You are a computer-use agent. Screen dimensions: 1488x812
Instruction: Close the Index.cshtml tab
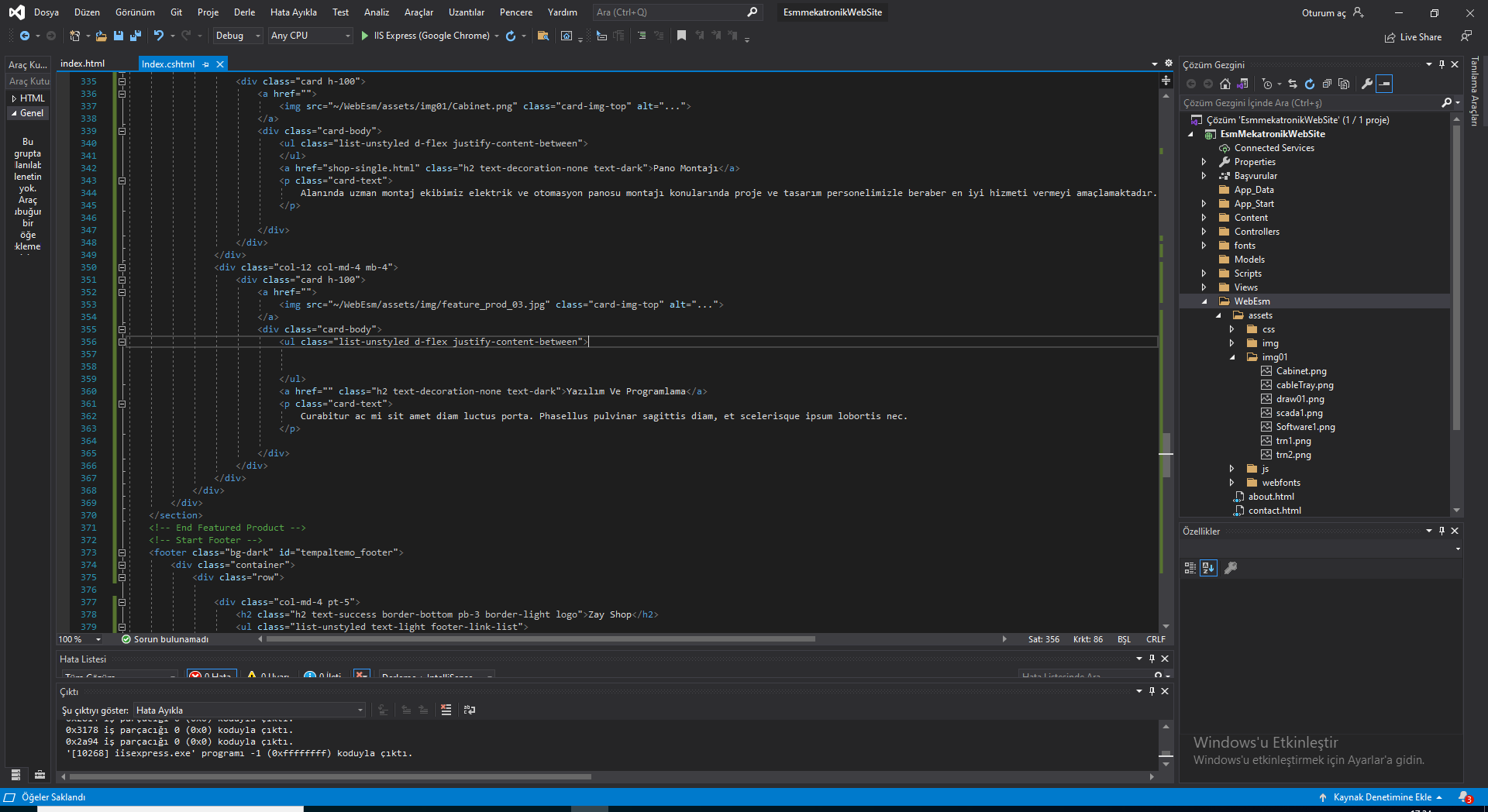pos(220,64)
